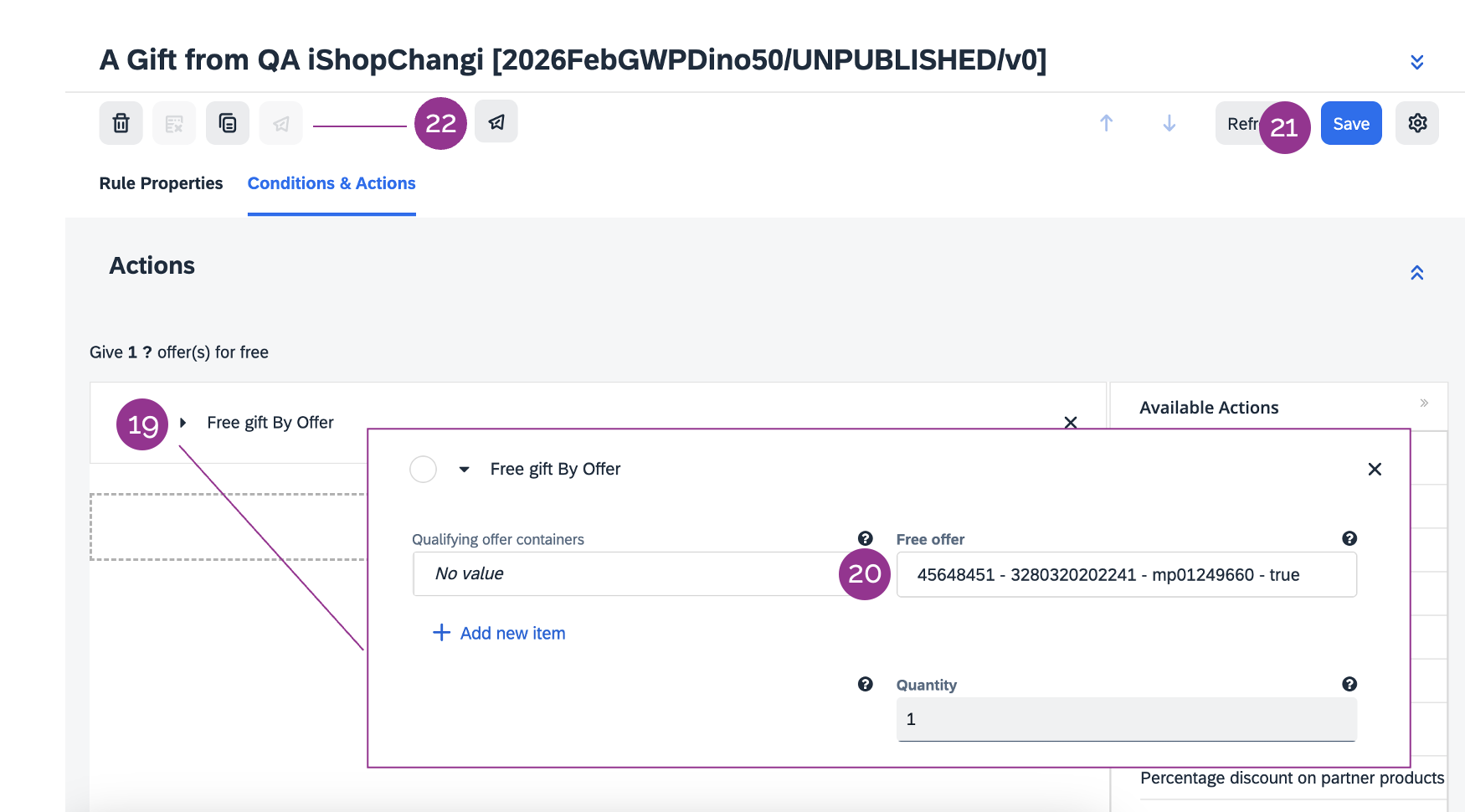This screenshot has width=1465, height=812.
Task: Click help icon beside Quantity field
Action: click(x=1349, y=684)
